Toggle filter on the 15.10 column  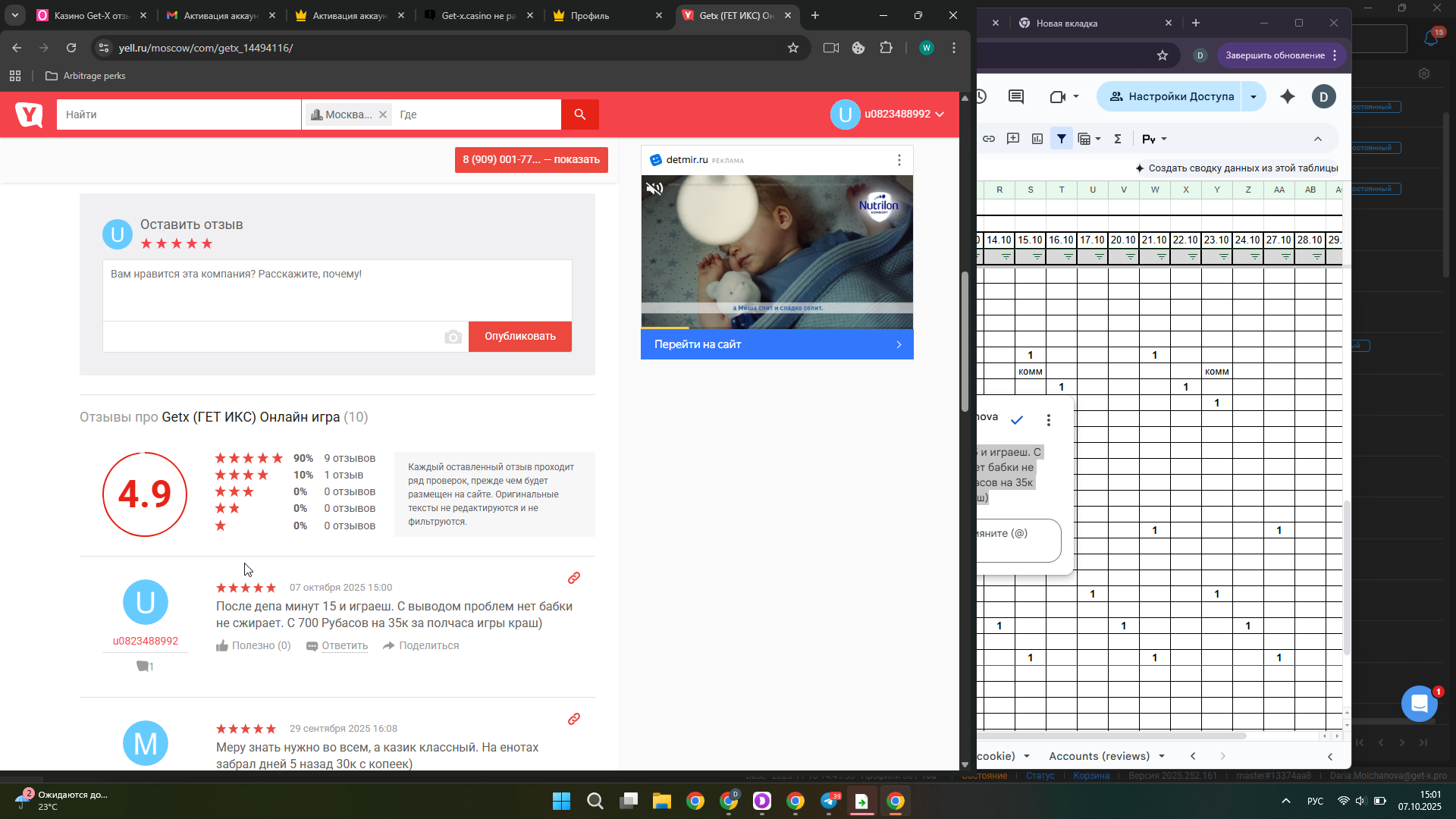[1037, 257]
